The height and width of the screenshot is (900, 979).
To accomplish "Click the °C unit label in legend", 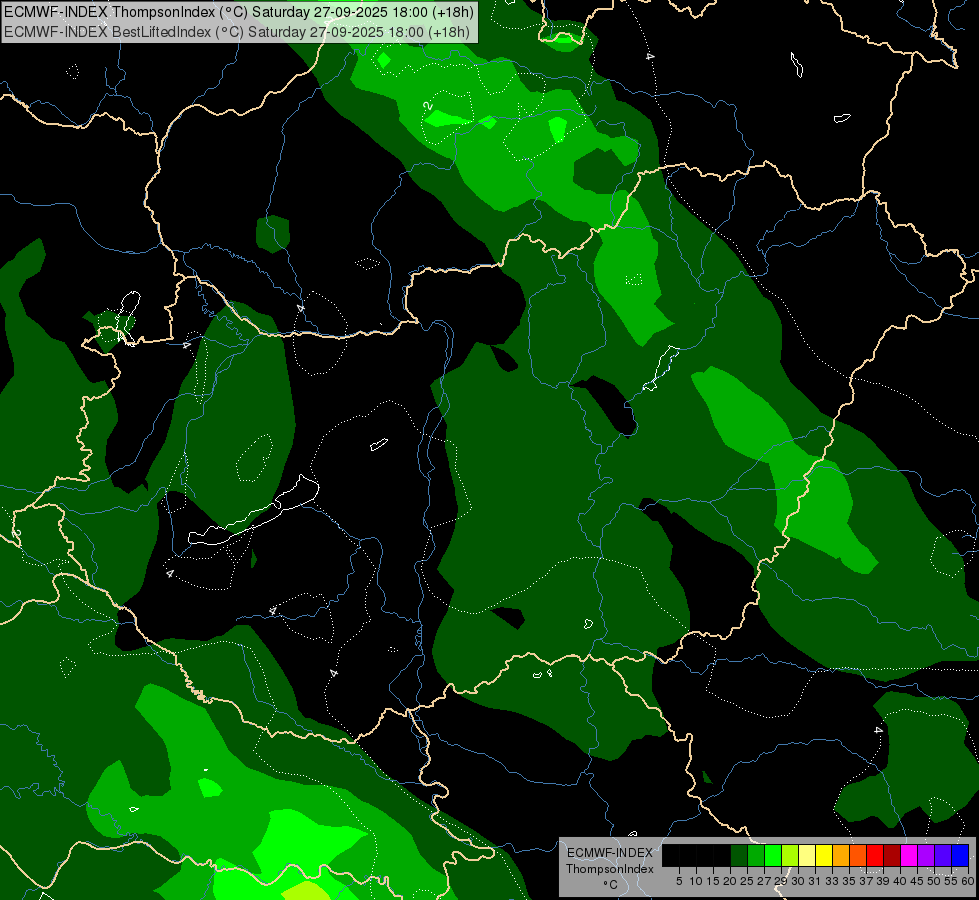I will [x=610, y=884].
